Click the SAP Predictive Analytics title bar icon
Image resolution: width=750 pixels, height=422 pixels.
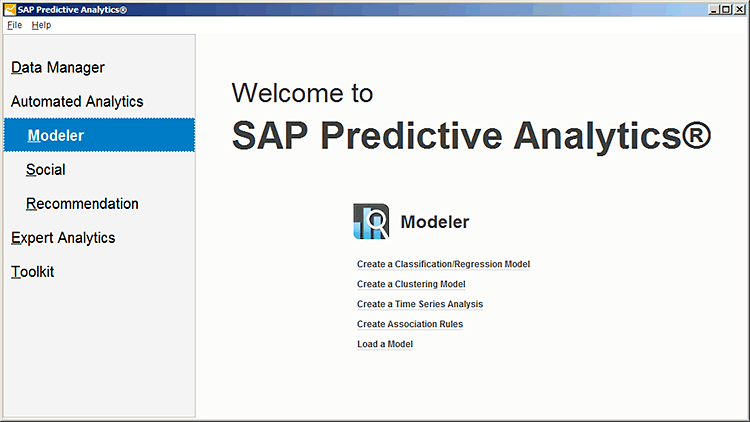pyautogui.click(x=10, y=10)
